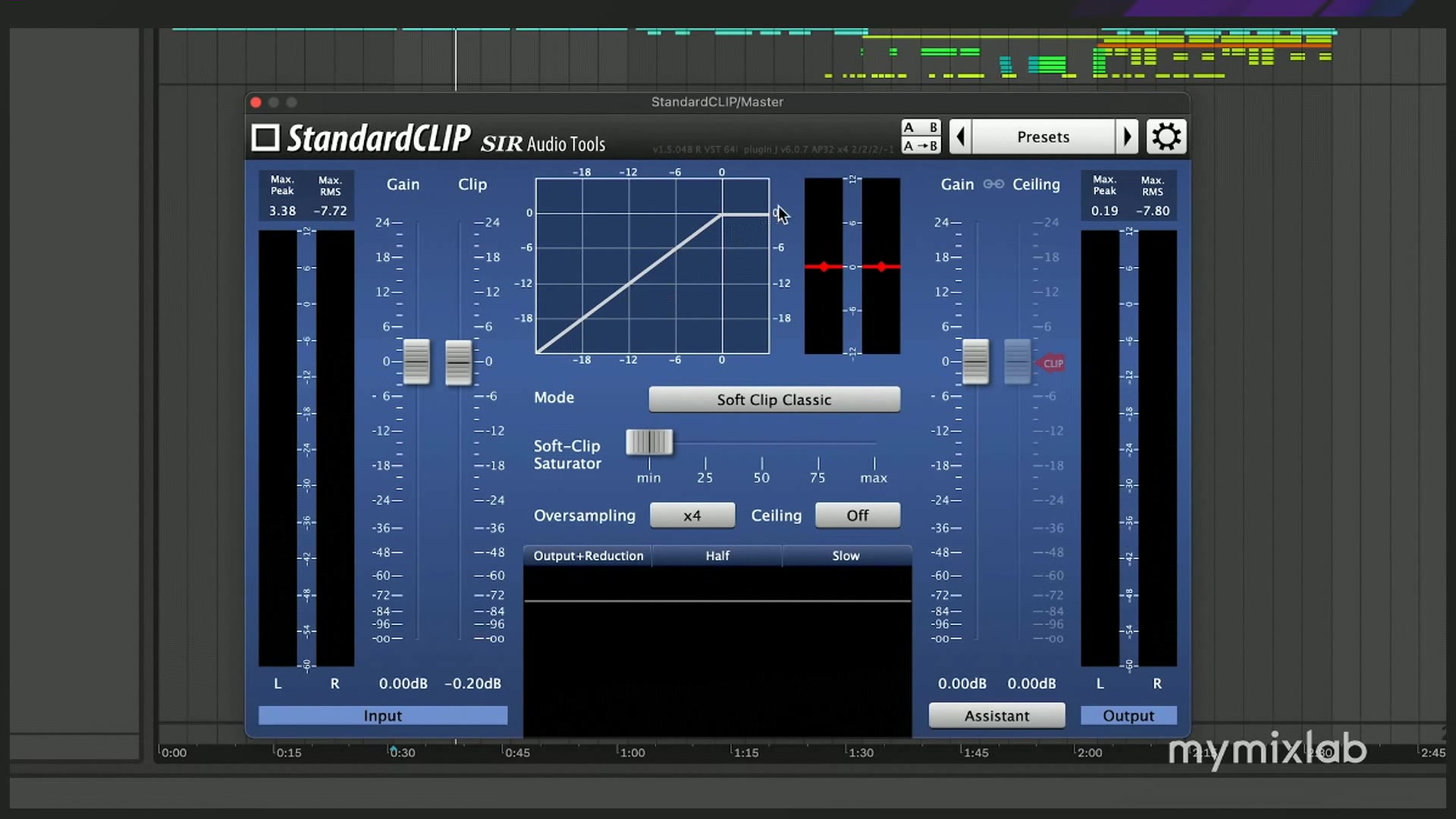Viewport: 1456px width, 819px height.
Task: Click the red CLIP indicator marker
Action: 1051,363
